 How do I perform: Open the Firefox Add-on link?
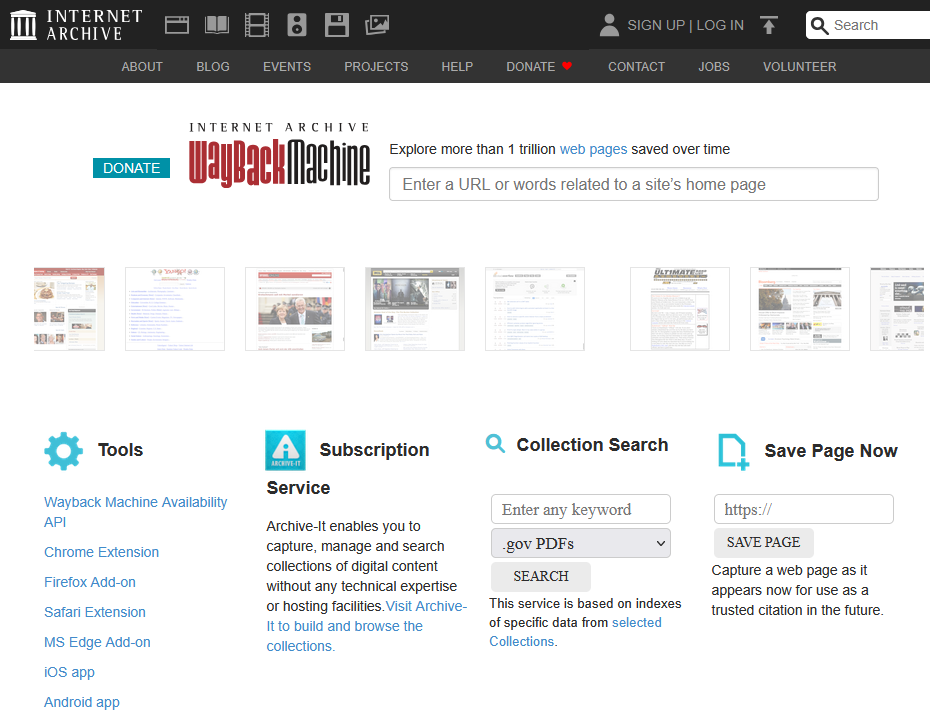coord(90,582)
